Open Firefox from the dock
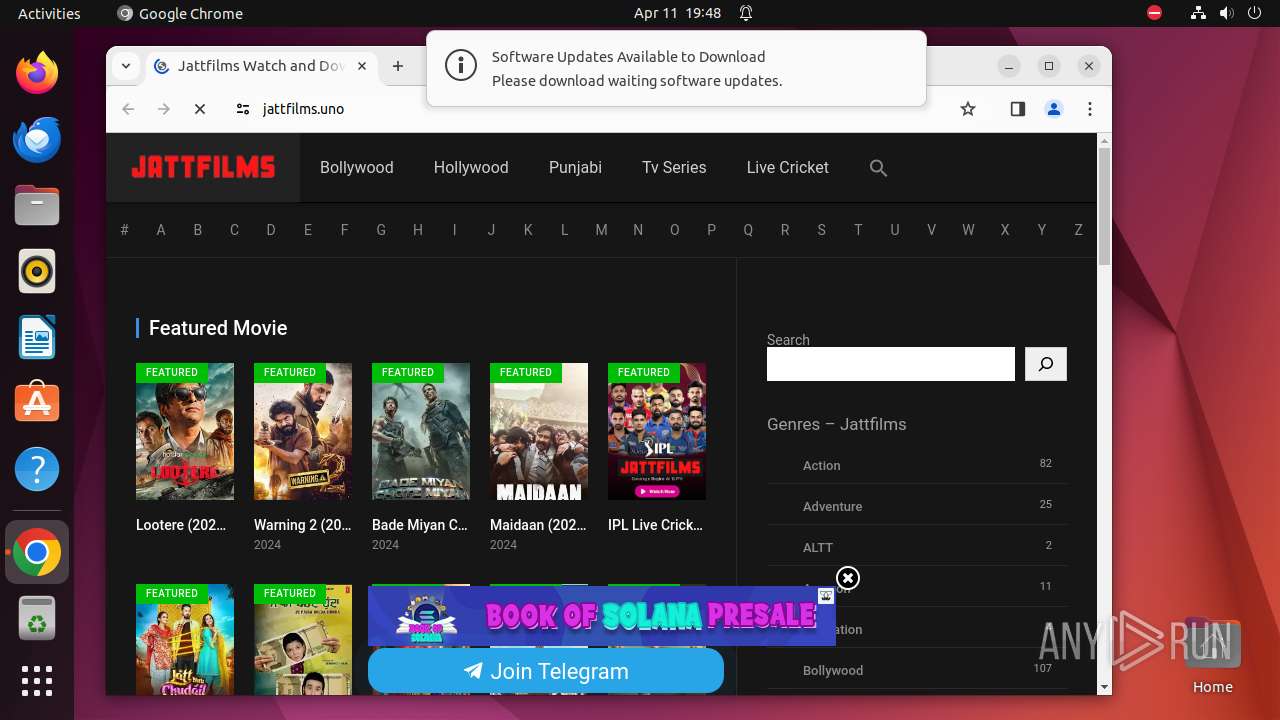 (37, 73)
